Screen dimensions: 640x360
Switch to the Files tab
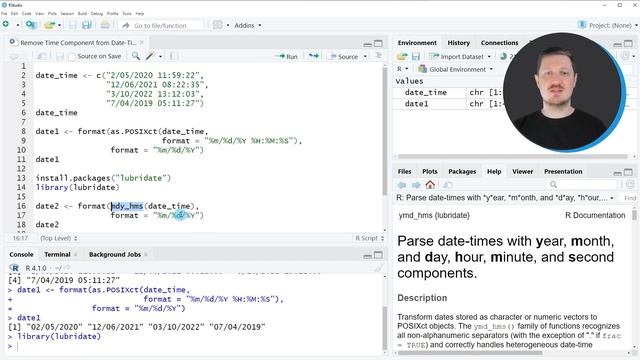point(404,171)
